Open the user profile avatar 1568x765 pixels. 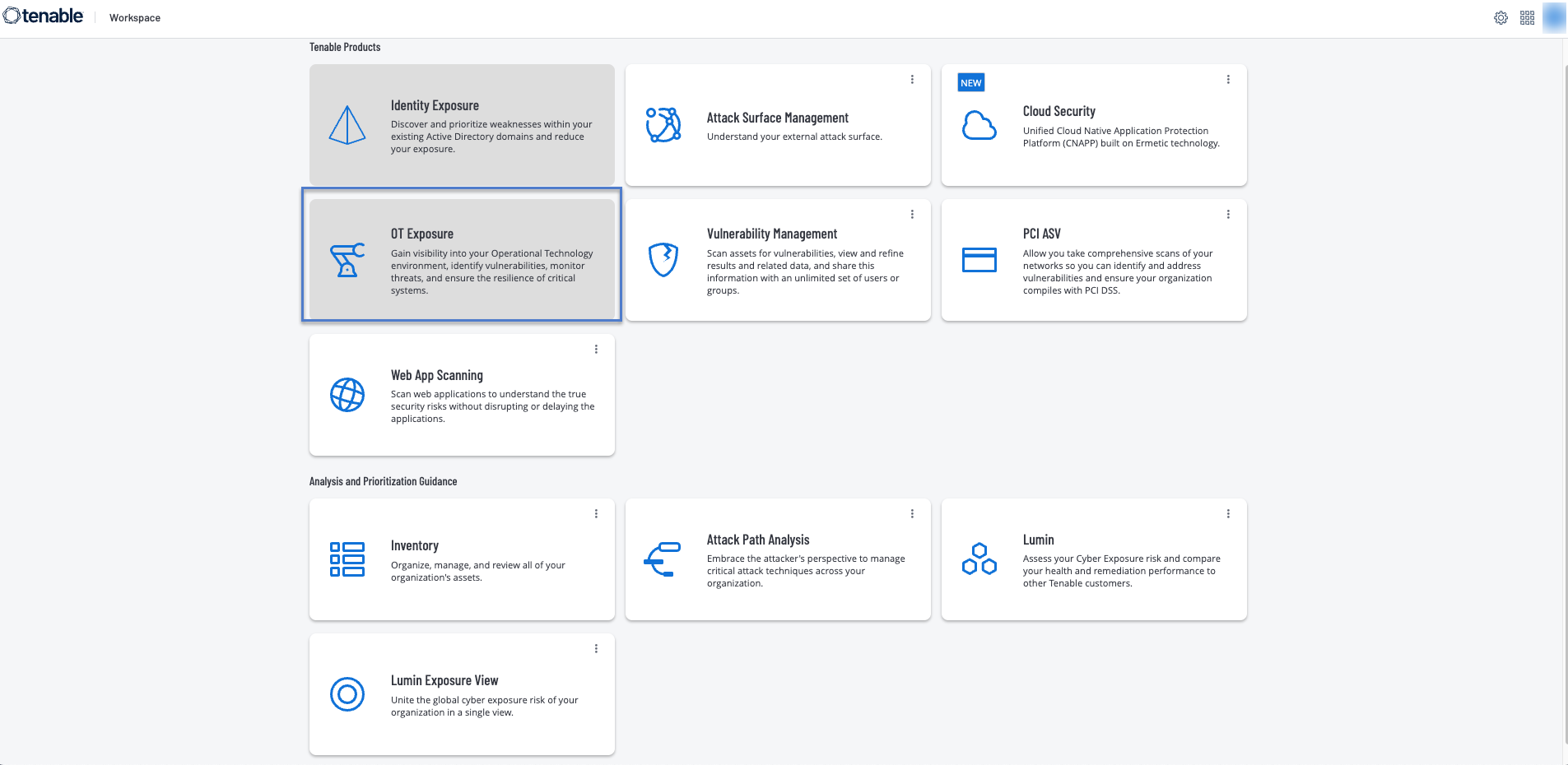tap(1554, 18)
